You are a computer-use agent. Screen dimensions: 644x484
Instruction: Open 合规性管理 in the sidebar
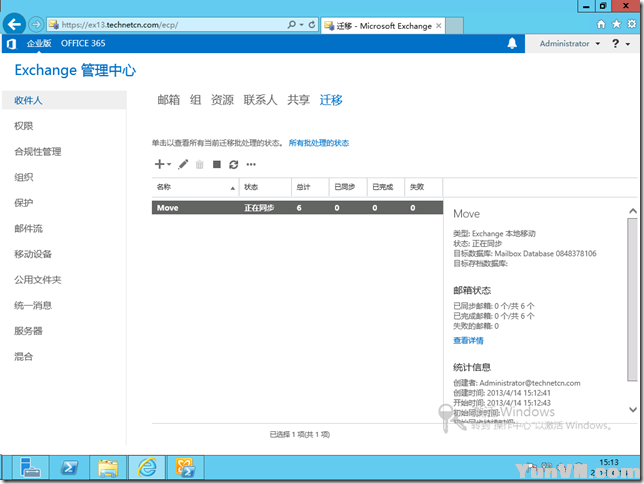coord(38,152)
